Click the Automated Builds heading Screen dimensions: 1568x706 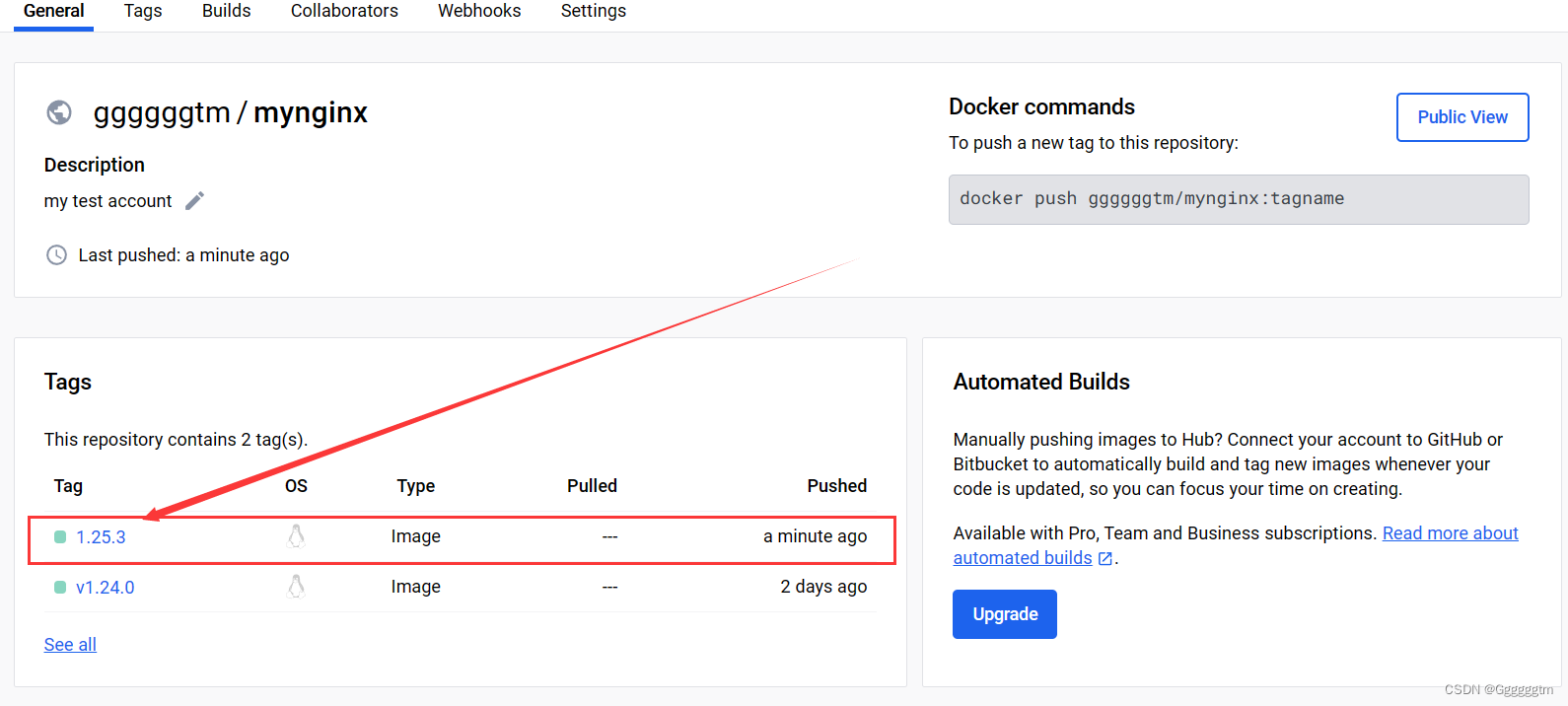pos(1041,382)
